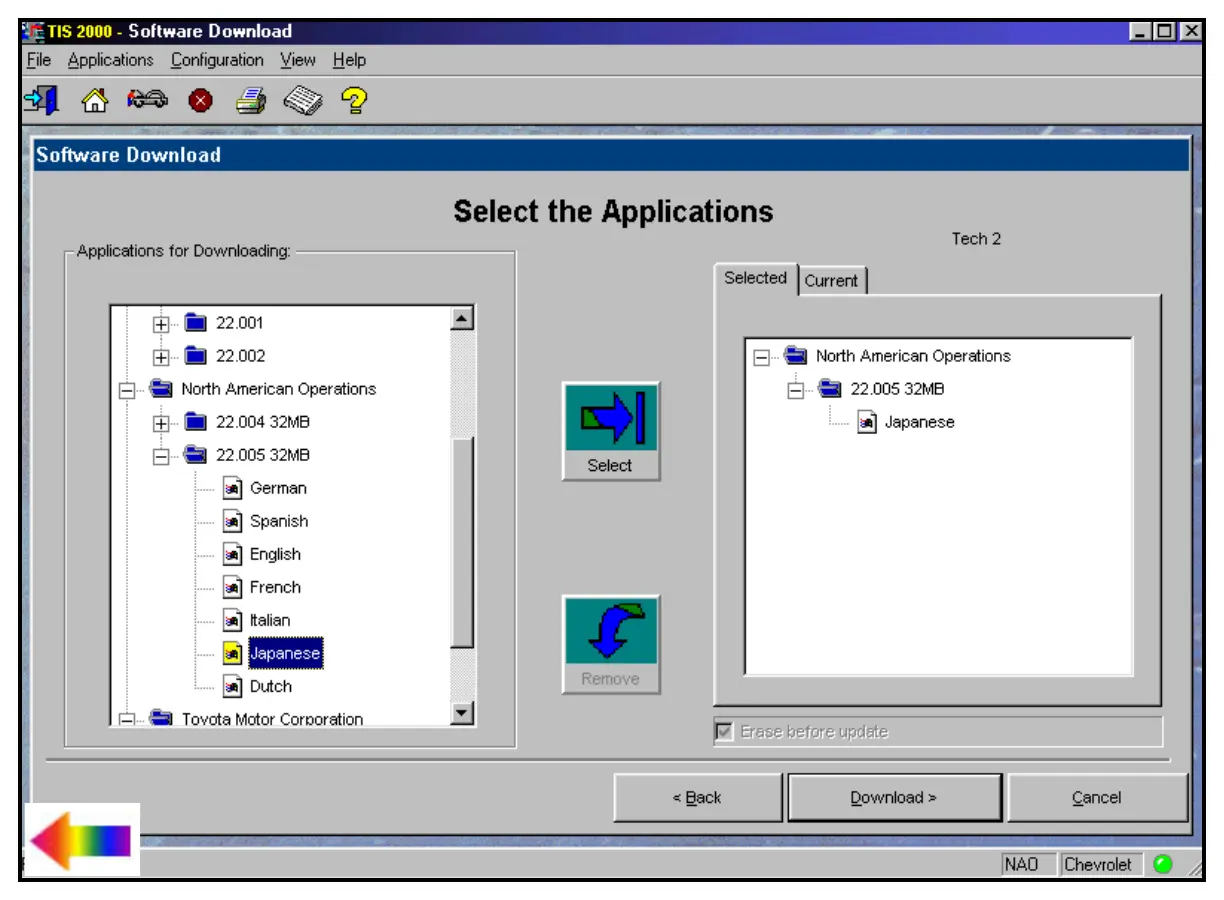The height and width of the screenshot is (900, 1224).
Task: Click the Select arrow button
Action: coord(611,431)
